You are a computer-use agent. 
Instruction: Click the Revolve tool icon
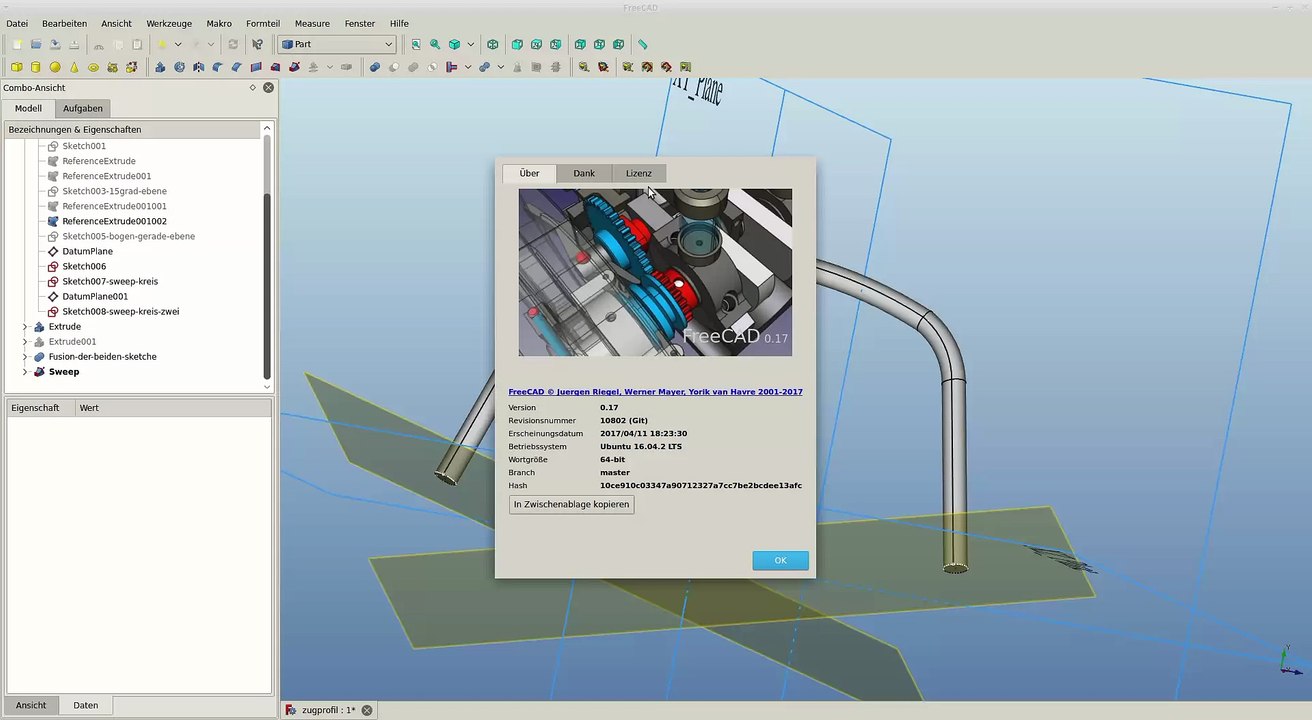point(179,67)
